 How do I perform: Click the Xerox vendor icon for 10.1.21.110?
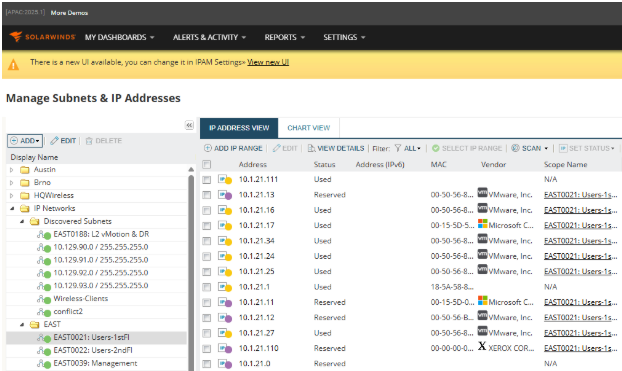[482, 346]
